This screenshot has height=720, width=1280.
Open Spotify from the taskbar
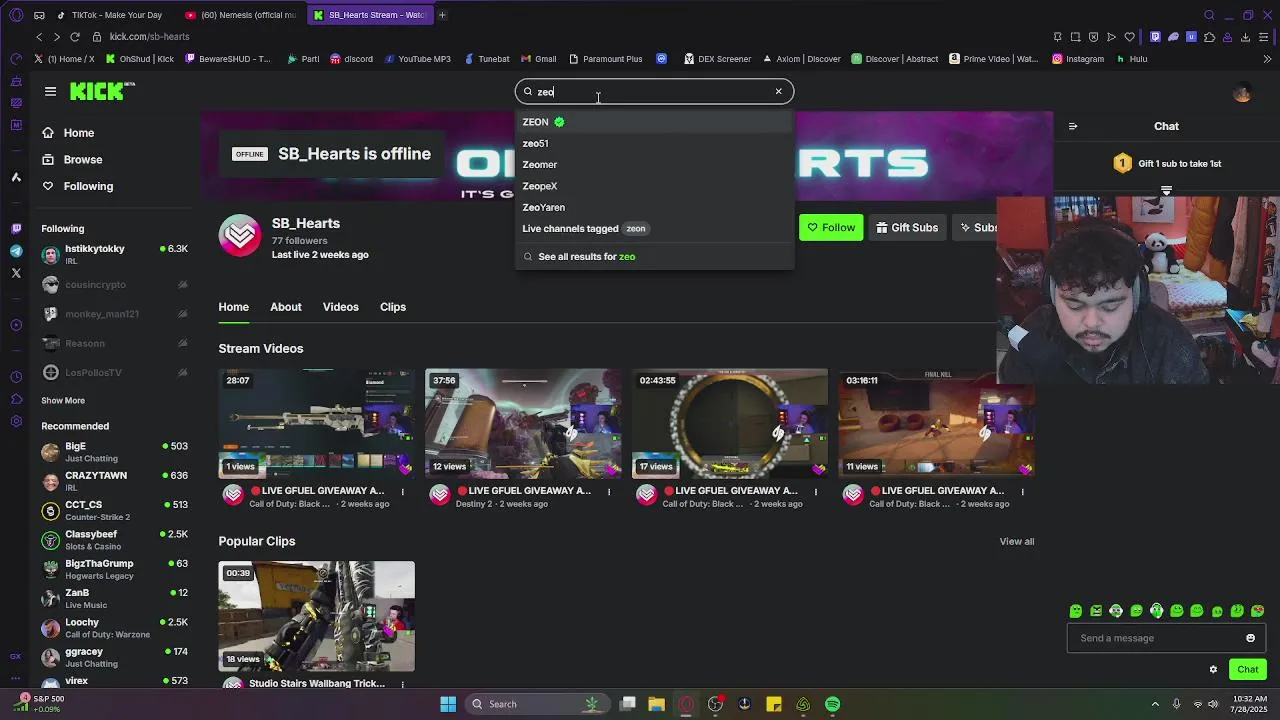[832, 704]
